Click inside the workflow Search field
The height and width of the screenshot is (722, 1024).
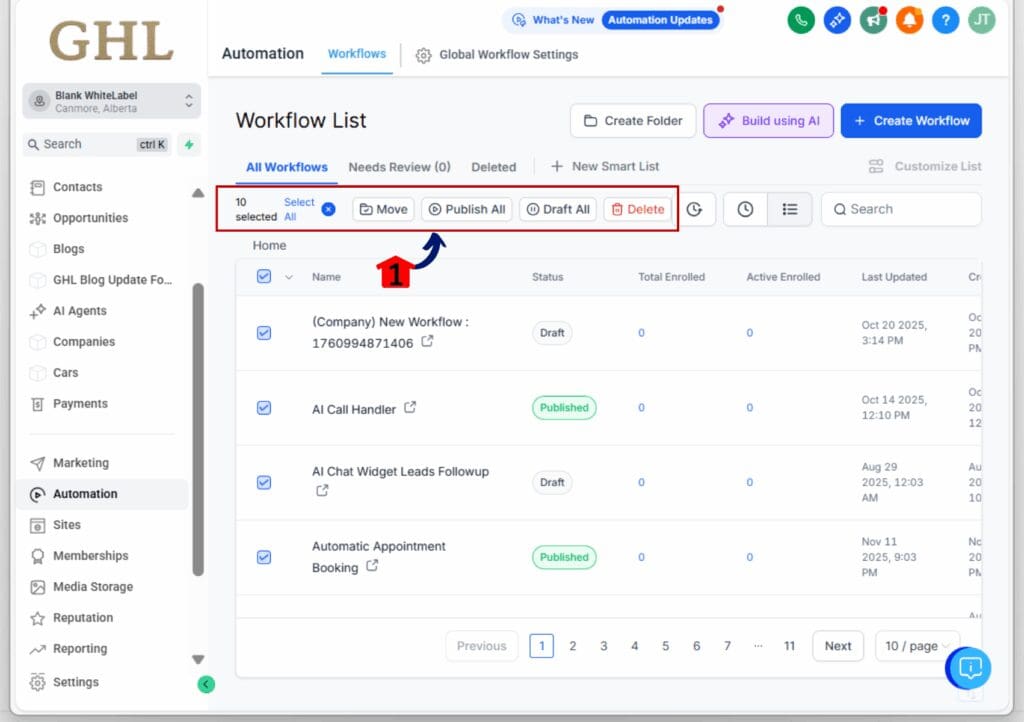(900, 209)
